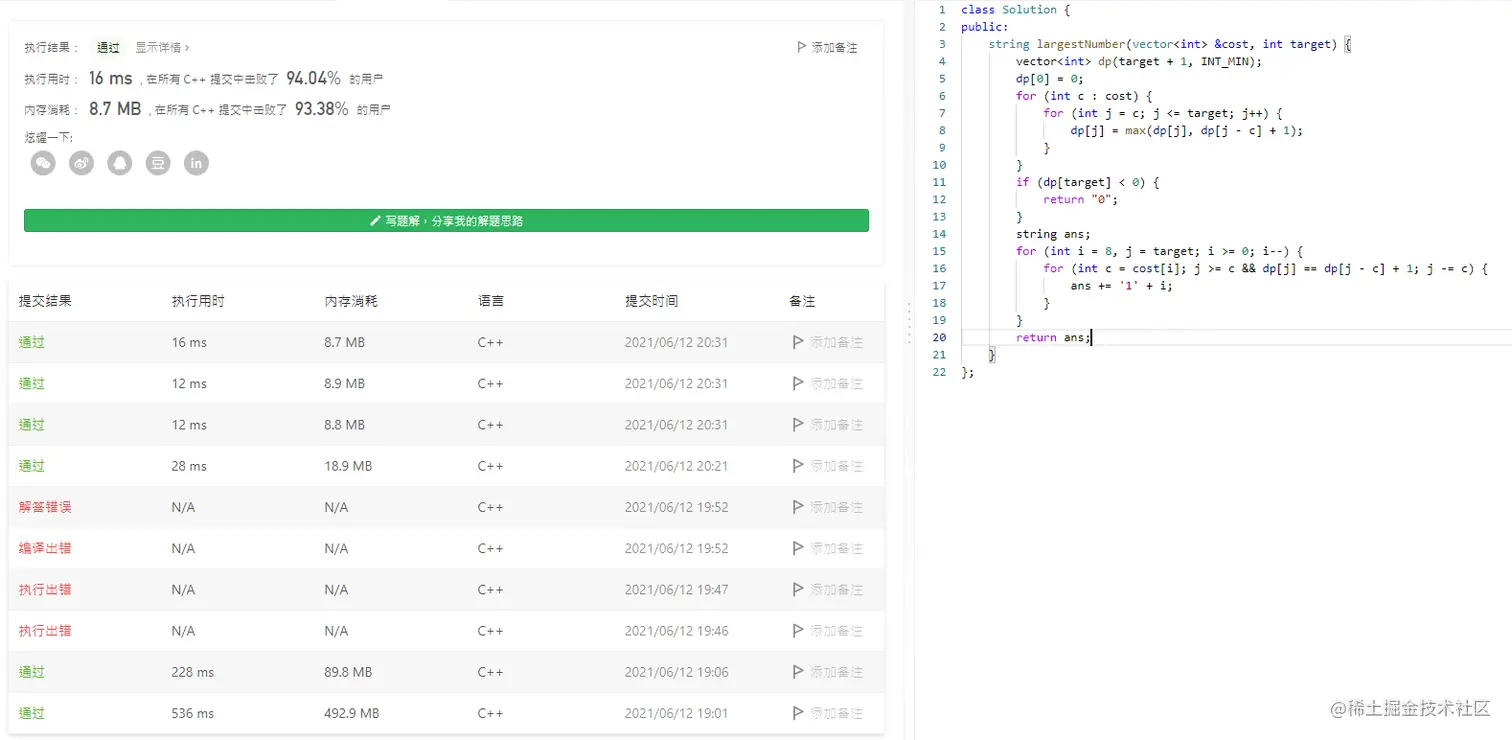Click the green 写题解 button
1512x740 pixels.
click(x=446, y=220)
